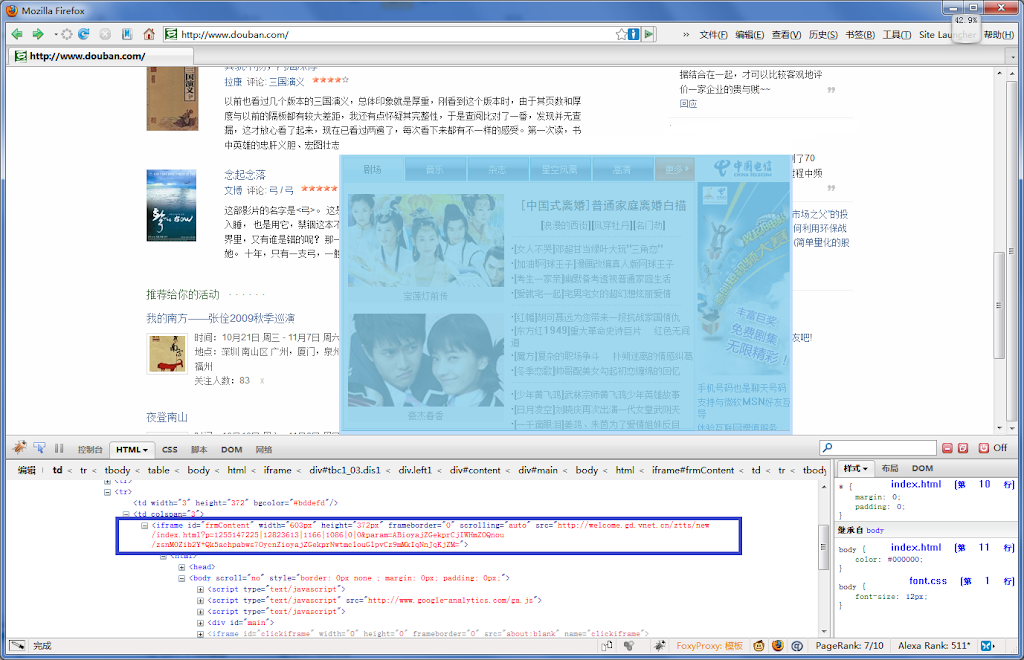Open the index.html link for line 10

[916, 484]
